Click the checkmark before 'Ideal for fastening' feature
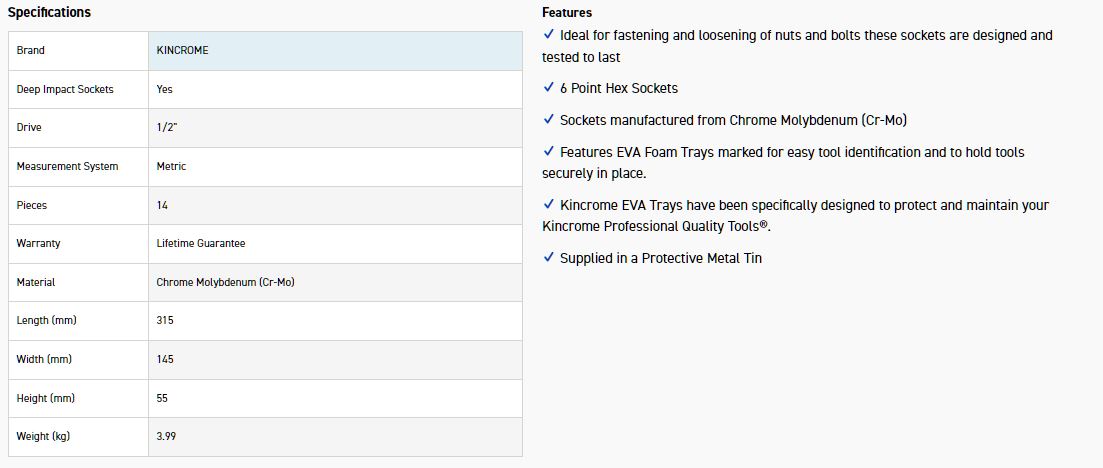 click(548, 35)
